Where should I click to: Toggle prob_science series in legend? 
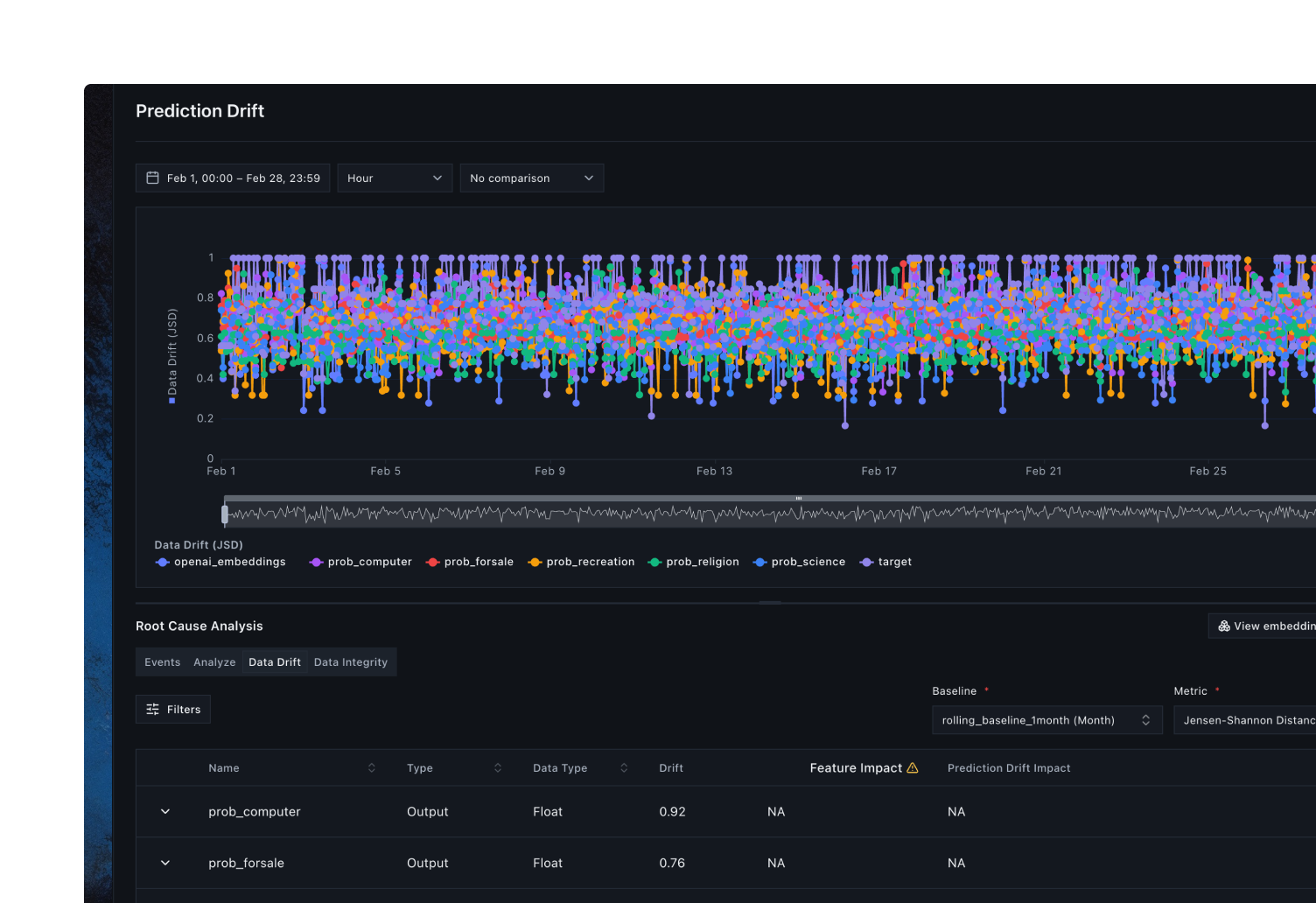(799, 562)
